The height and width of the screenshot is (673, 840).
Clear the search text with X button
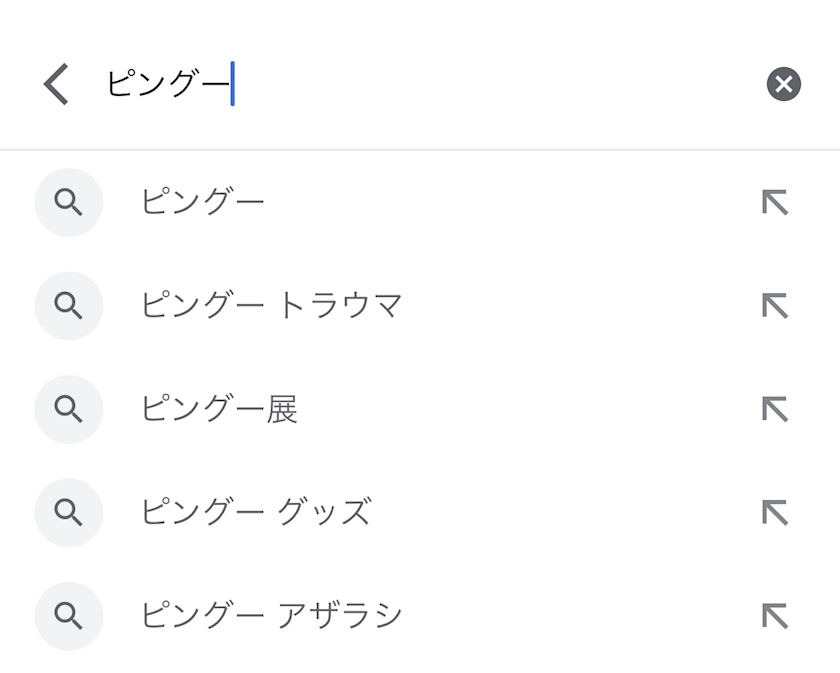(x=784, y=85)
